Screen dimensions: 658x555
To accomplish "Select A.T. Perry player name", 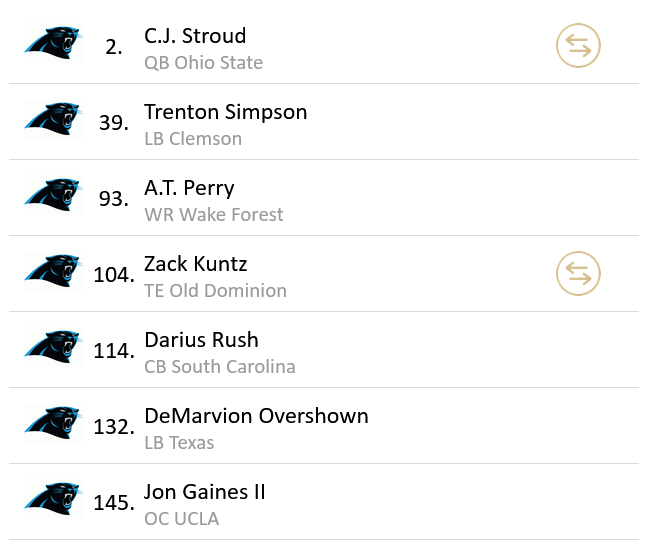I will (189, 188).
